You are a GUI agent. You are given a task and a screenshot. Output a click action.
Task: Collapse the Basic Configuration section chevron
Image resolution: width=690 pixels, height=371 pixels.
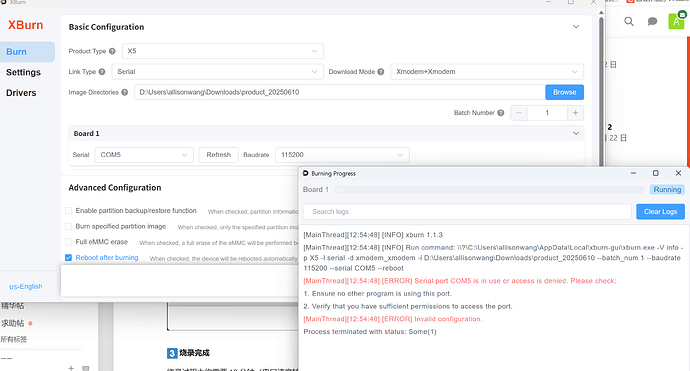pyautogui.click(x=576, y=27)
